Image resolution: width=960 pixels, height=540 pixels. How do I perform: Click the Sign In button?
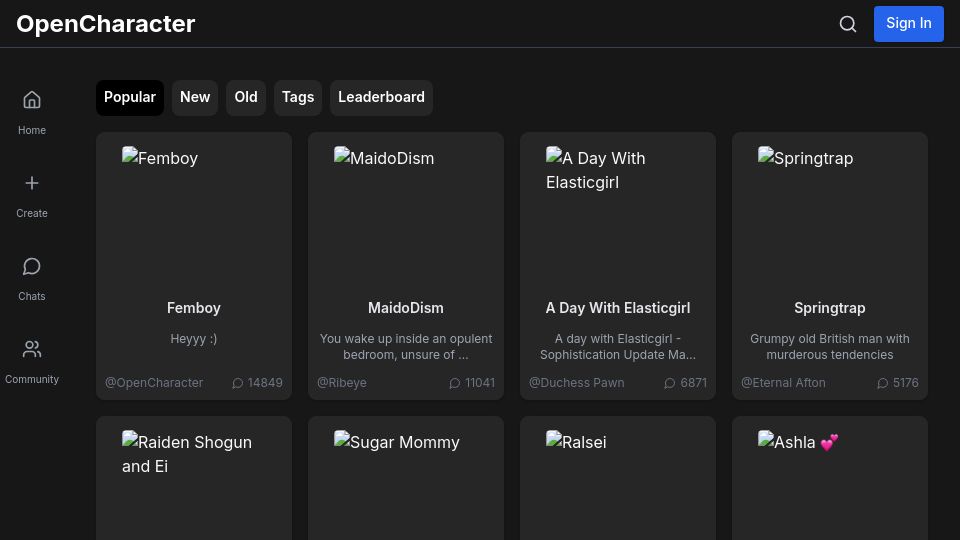(909, 24)
